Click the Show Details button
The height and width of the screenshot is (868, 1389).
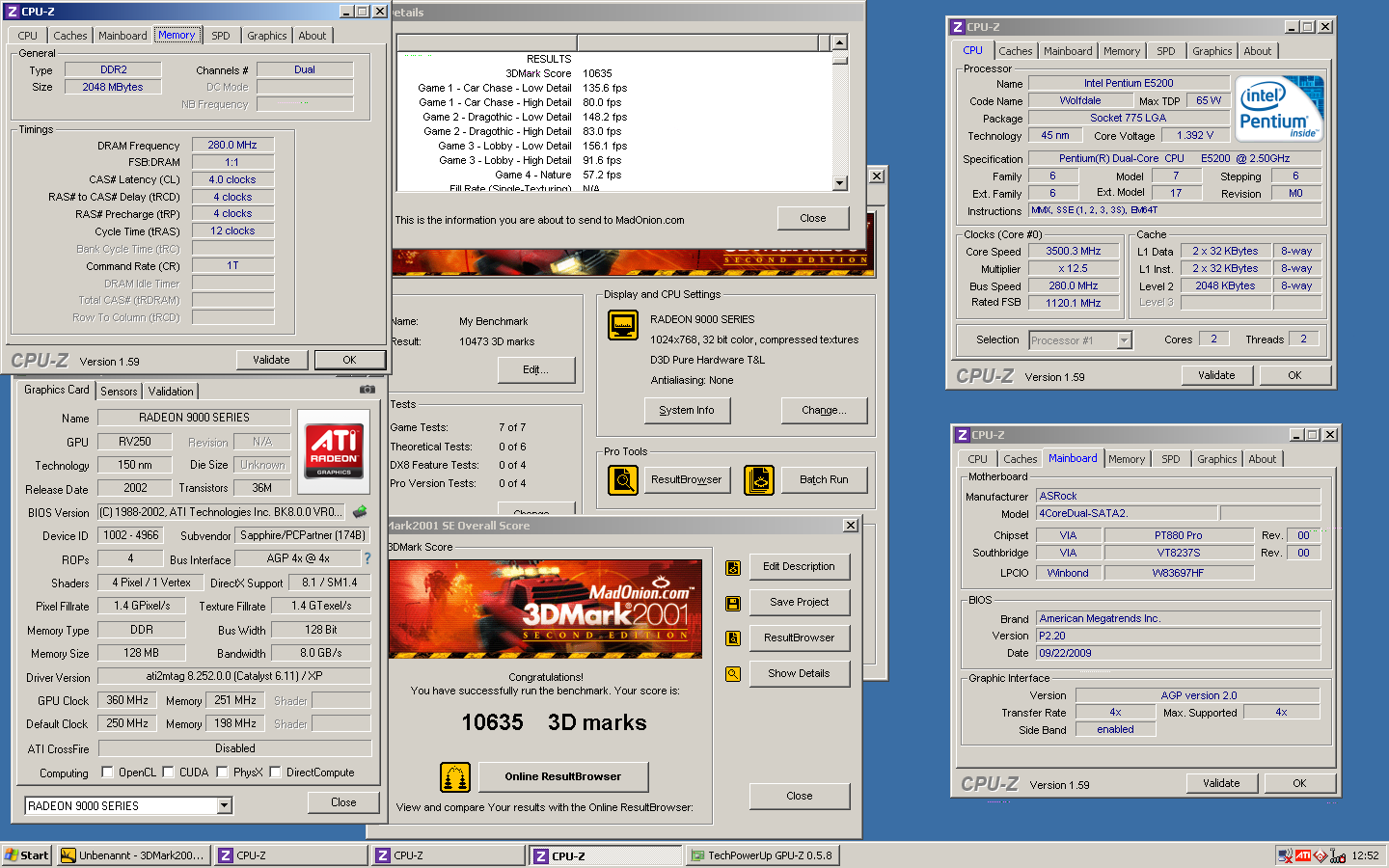[x=799, y=673]
